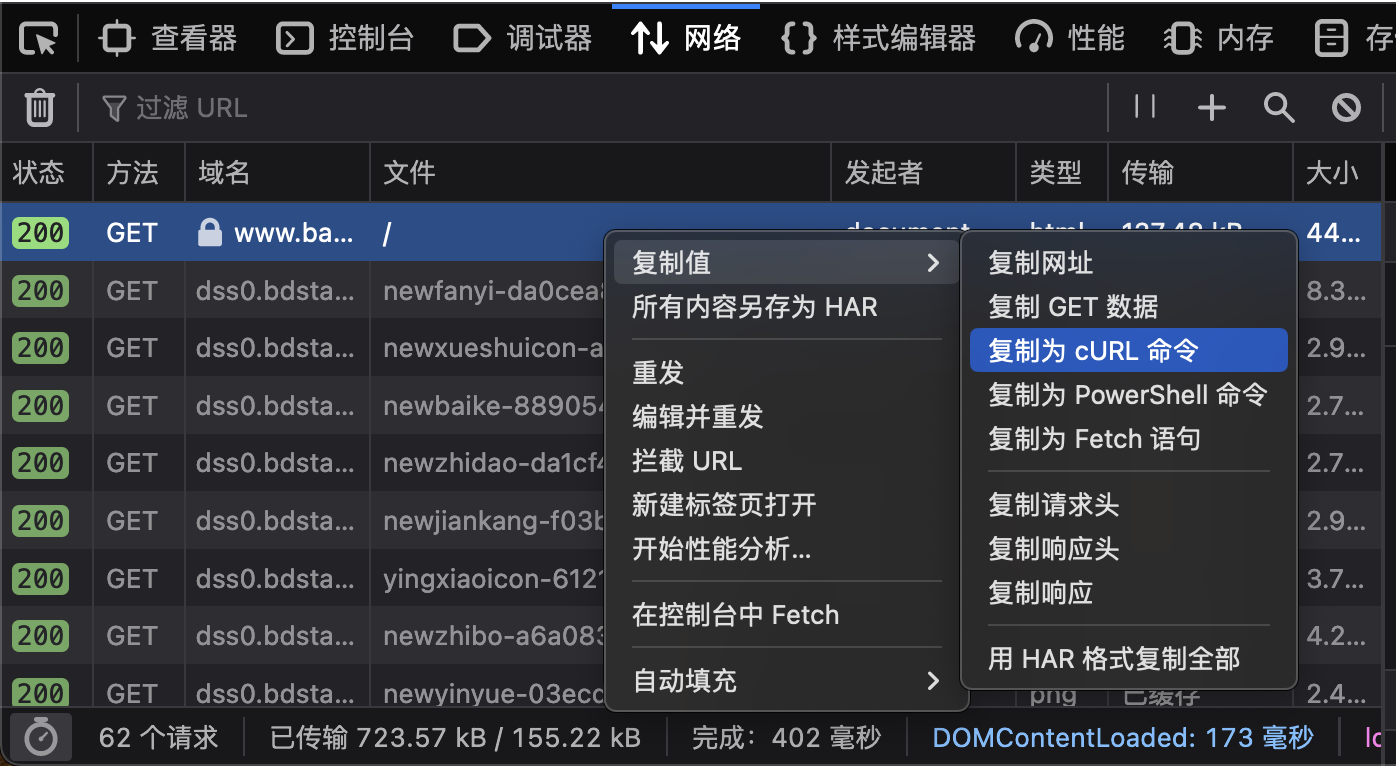The image size is (1396, 766).
Task: Select 拦截 URL menu item
Action: [784, 461]
